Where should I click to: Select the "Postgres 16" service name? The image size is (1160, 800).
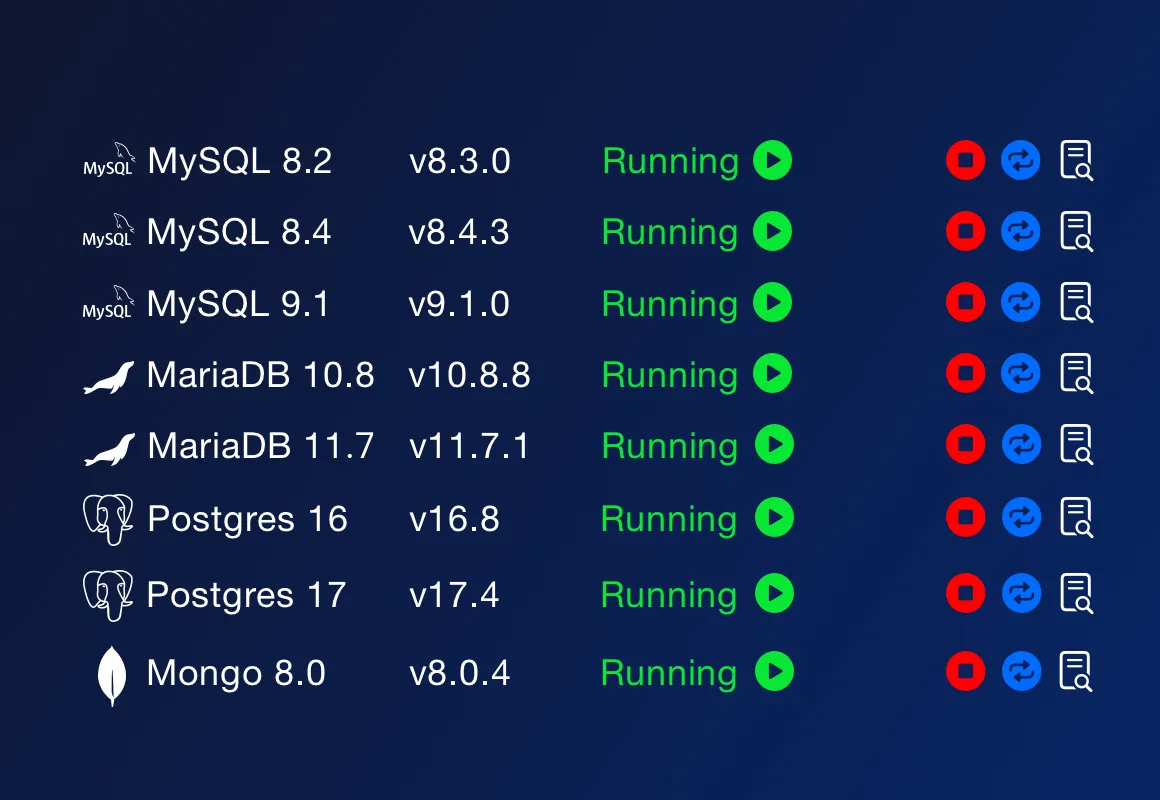pyautogui.click(x=247, y=520)
